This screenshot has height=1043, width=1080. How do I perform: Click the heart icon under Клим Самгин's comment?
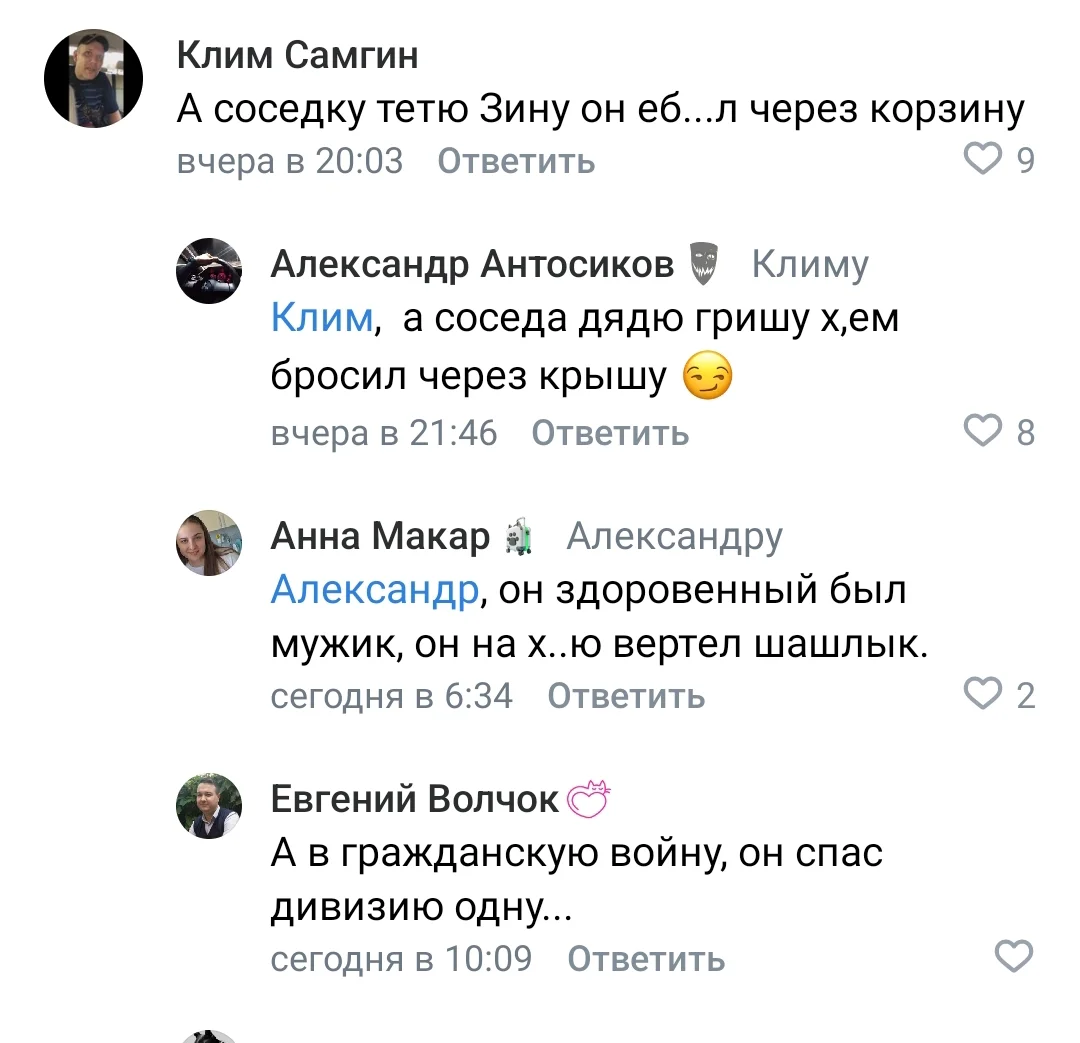coord(984,158)
